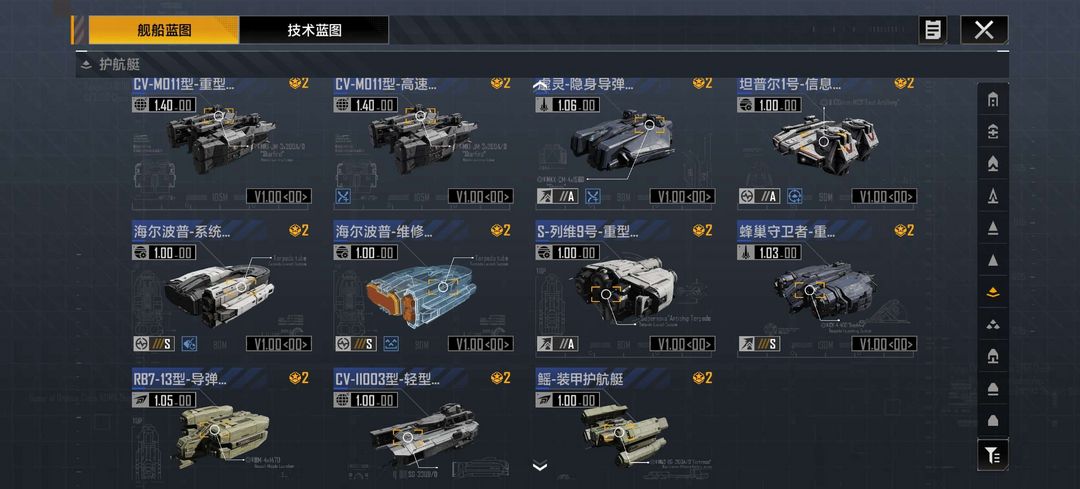
Task: Select the highlighted frigate category icon
Action: (993, 292)
